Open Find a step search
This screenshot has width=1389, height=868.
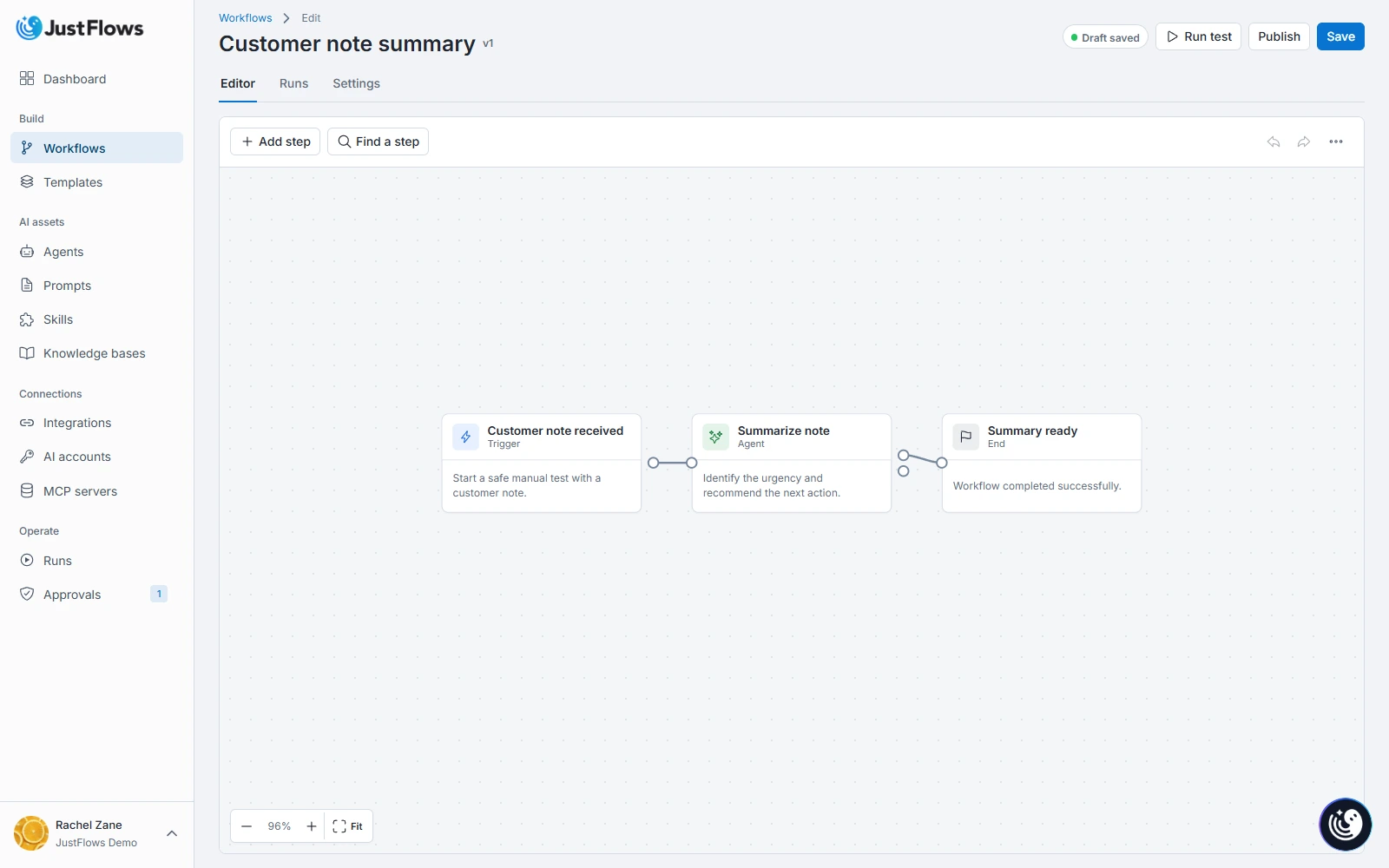pos(378,141)
